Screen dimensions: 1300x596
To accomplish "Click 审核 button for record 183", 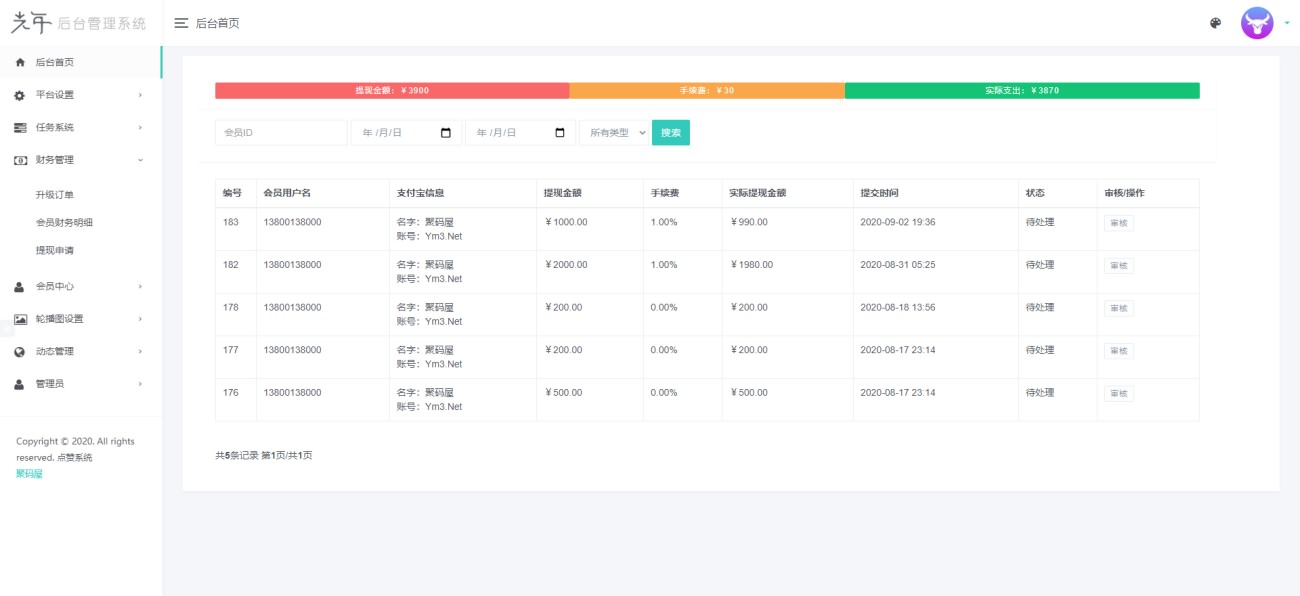I will point(1118,223).
